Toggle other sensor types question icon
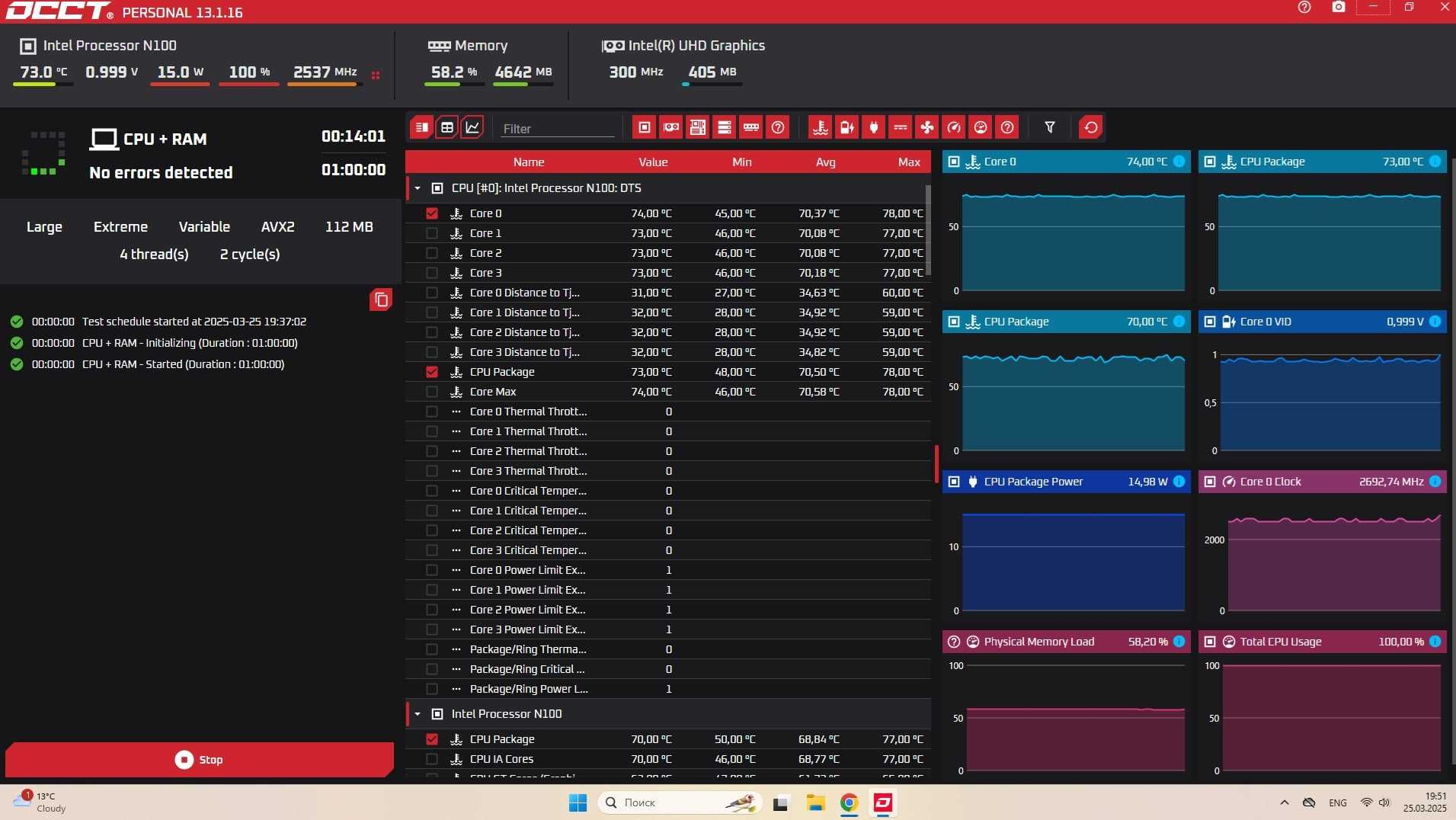Image resolution: width=1456 pixels, height=820 pixels. point(1007,127)
